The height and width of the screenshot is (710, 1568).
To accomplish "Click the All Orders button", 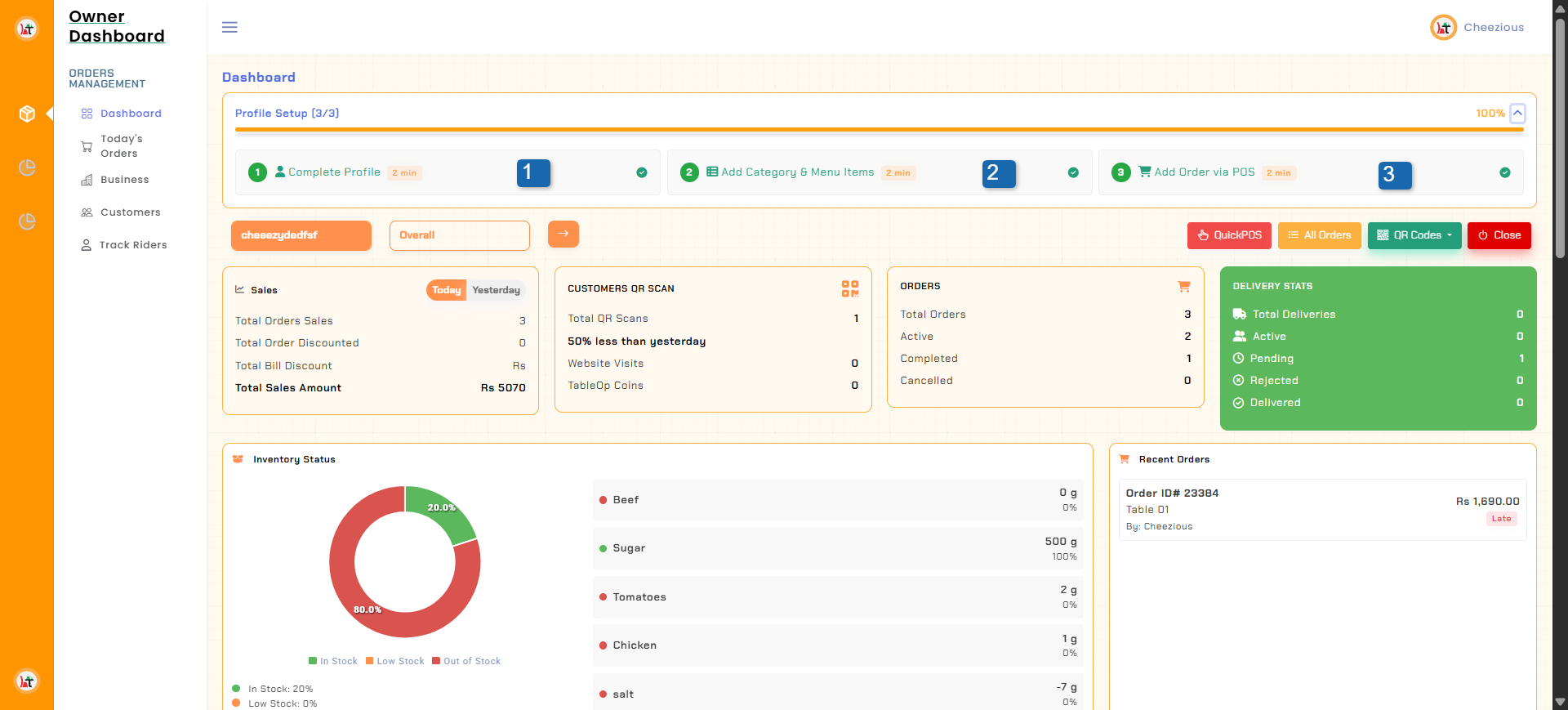I will (x=1319, y=235).
